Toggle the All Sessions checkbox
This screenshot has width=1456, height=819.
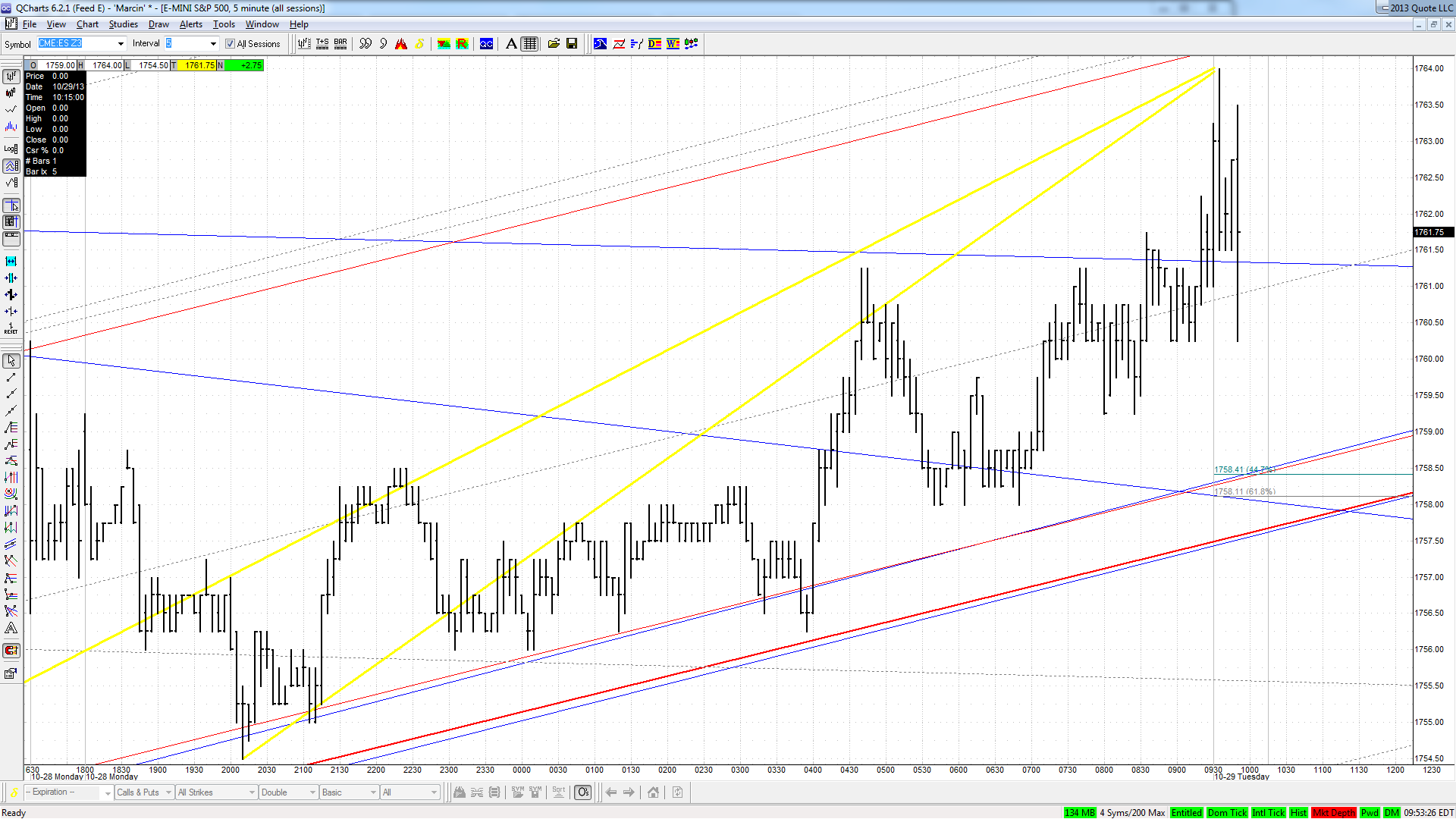coord(230,44)
